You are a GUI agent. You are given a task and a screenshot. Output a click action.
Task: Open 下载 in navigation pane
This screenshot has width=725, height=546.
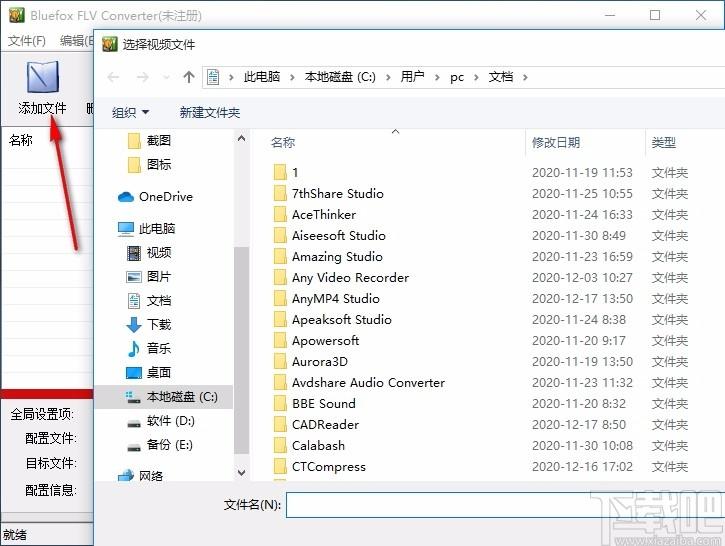149,325
